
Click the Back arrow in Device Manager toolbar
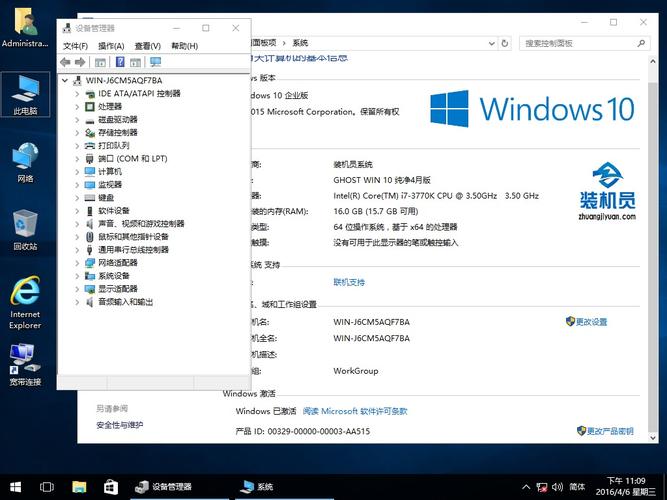click(65, 62)
